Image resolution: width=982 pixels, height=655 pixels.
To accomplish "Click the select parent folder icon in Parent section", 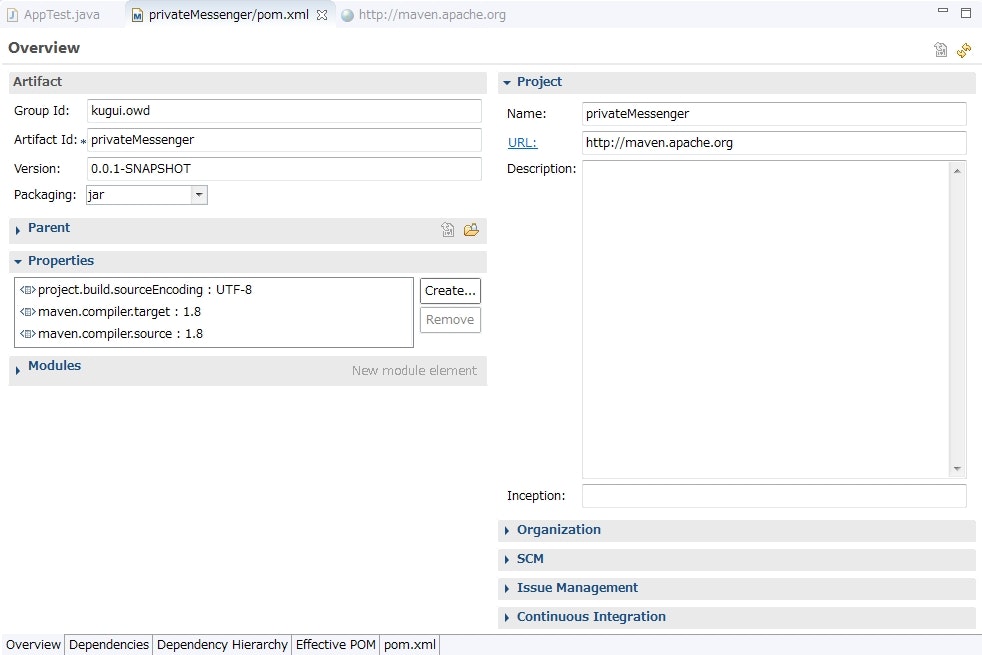I will click(x=471, y=230).
